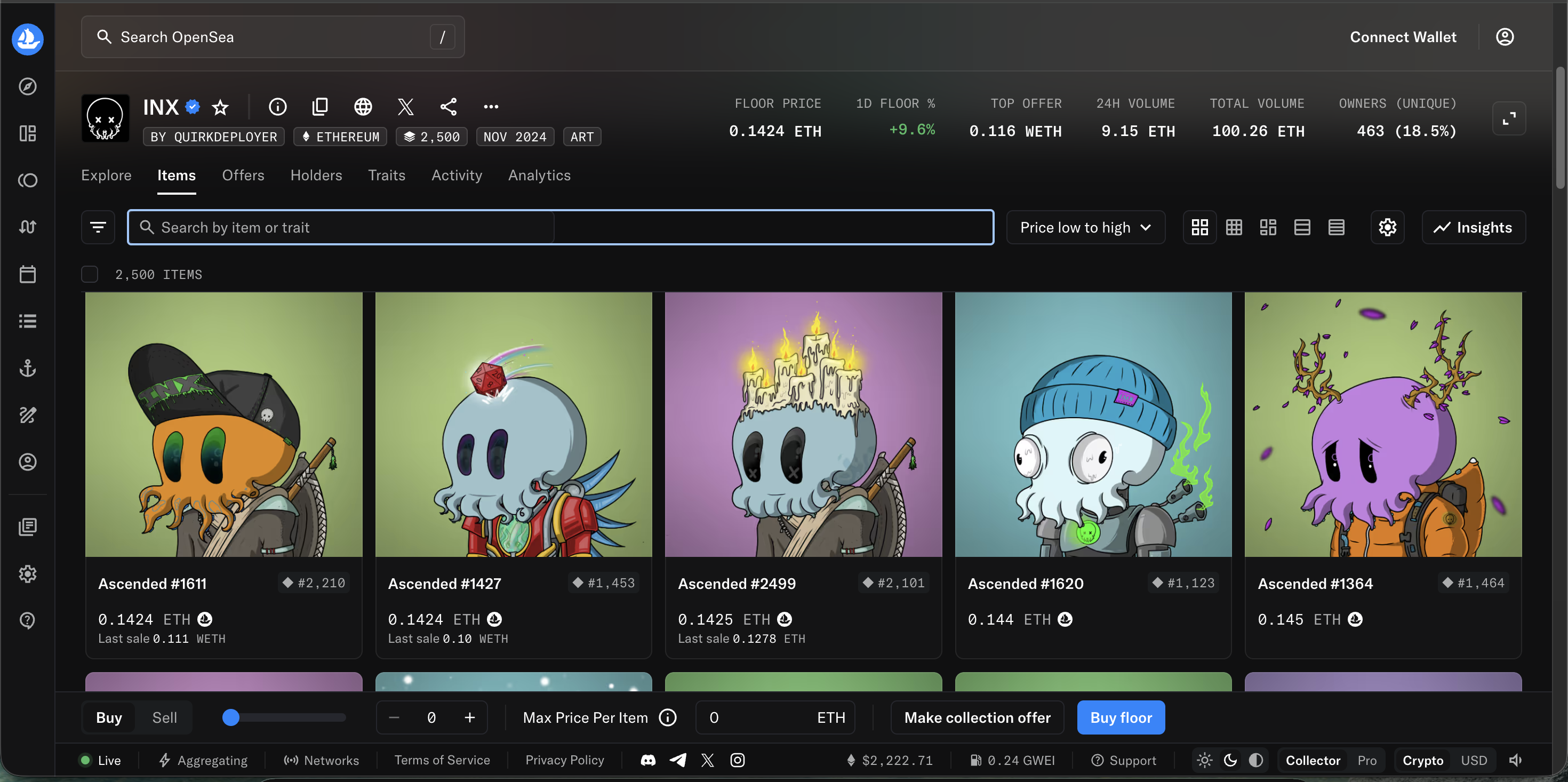
Task: Click the Buy floor button
Action: pyautogui.click(x=1121, y=717)
